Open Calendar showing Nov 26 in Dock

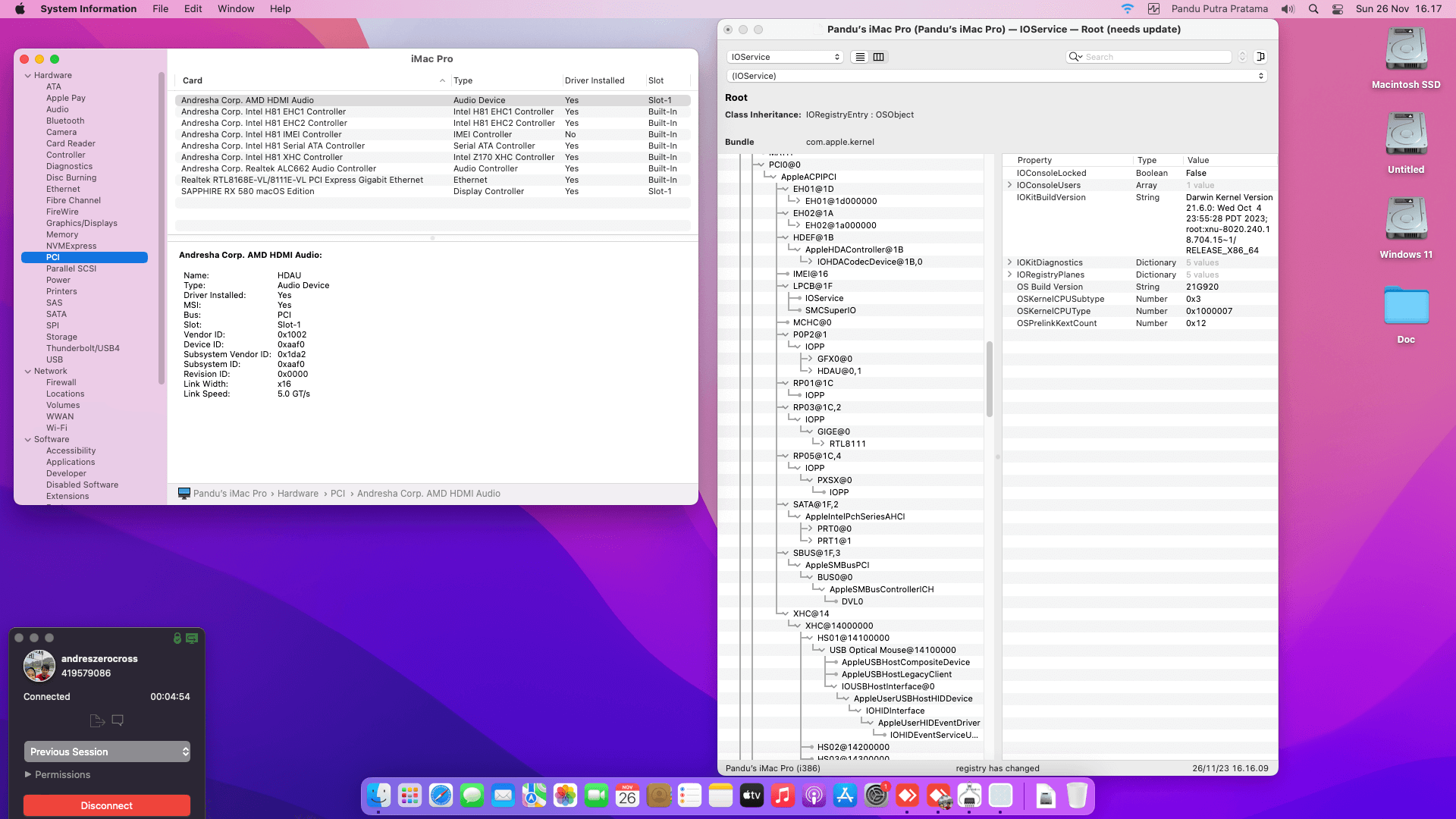click(627, 795)
